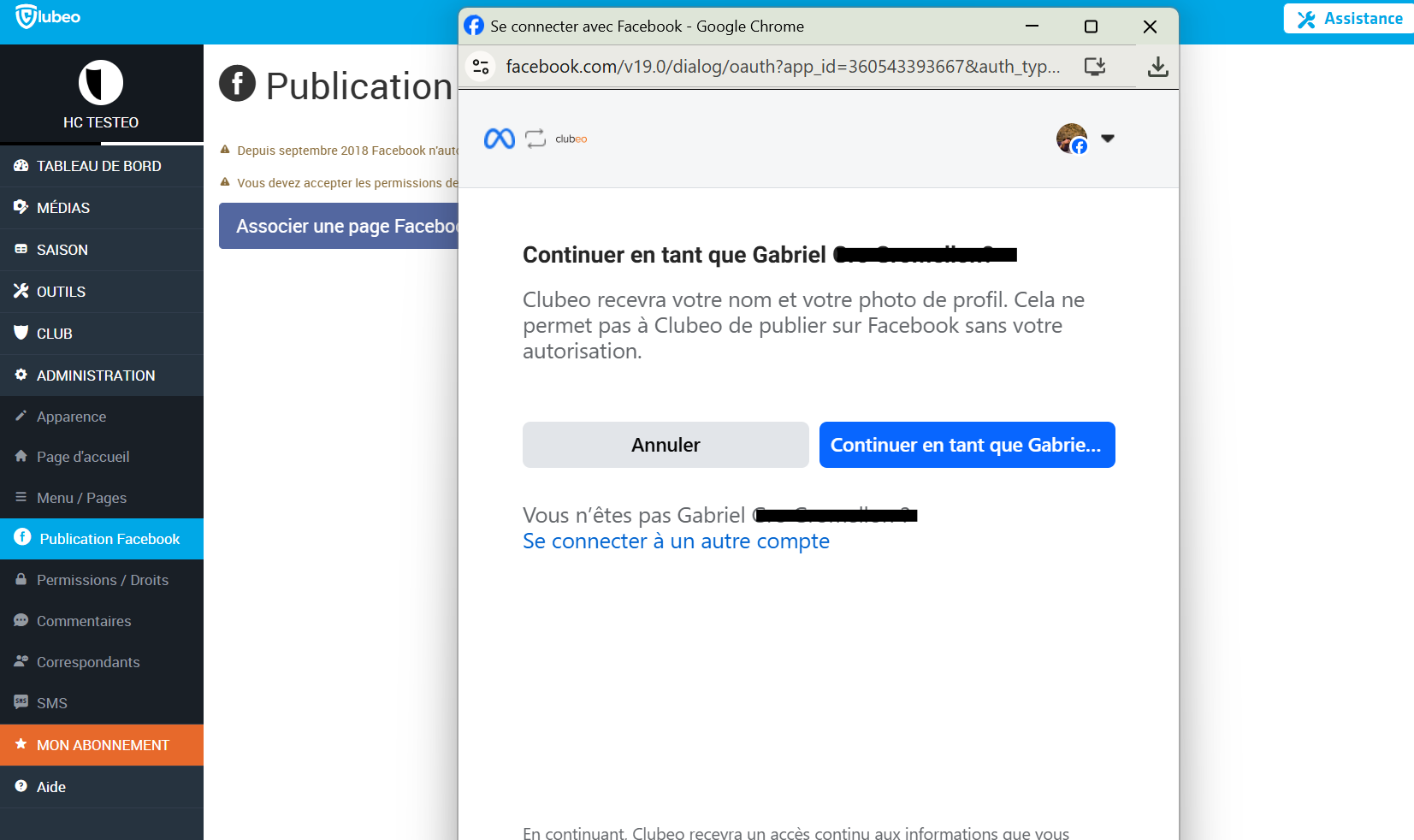The width and height of the screenshot is (1414, 840).
Task: Click the install app icon in popup address bar
Action: pyautogui.click(x=1095, y=67)
